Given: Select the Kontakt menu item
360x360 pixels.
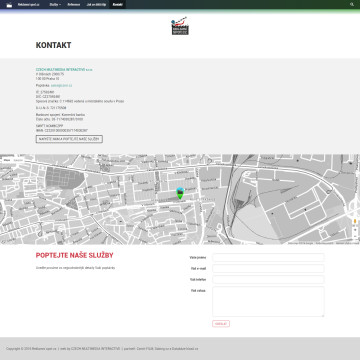Looking at the screenshot, I should 117,5.
